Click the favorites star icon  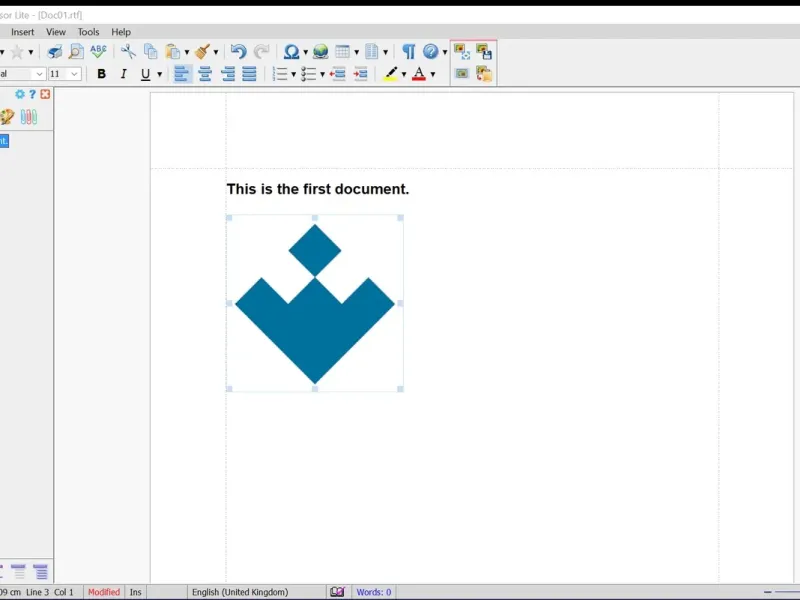pyautogui.click(x=17, y=52)
